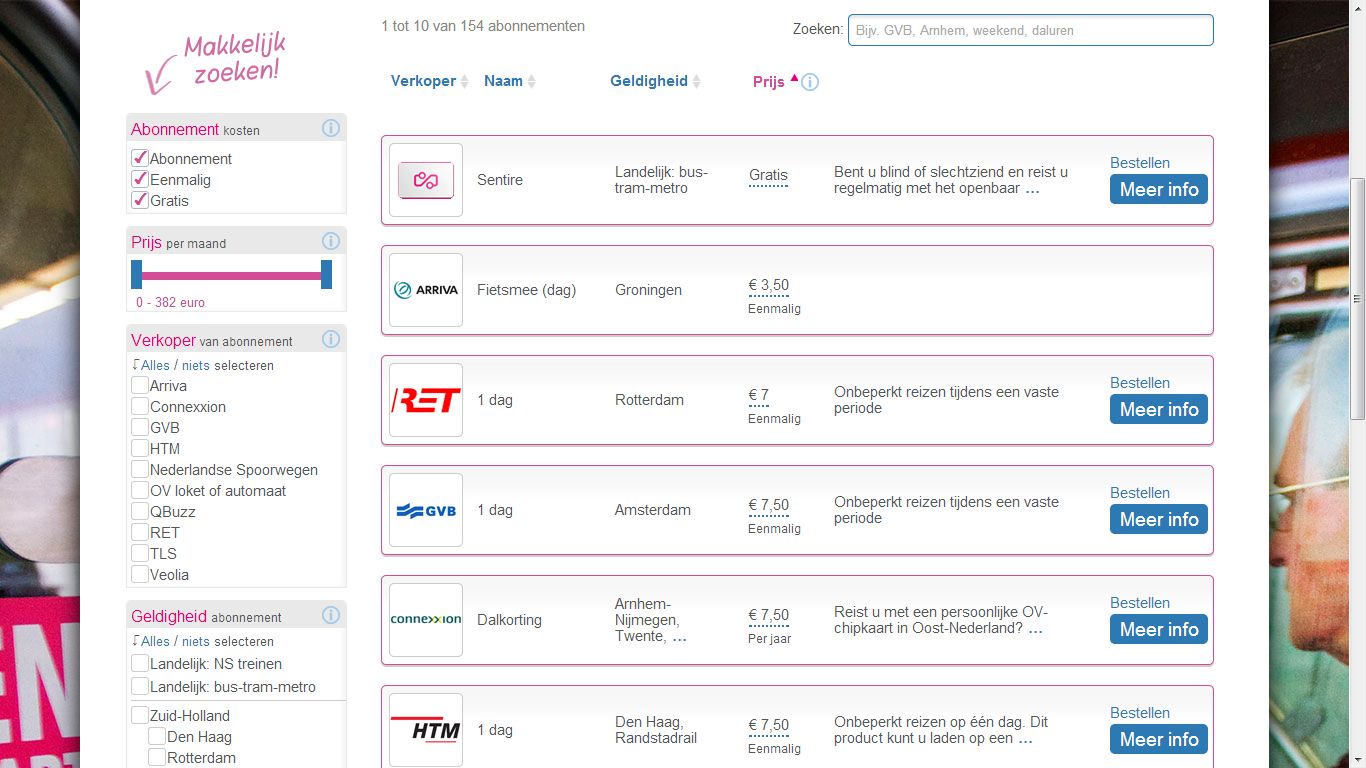This screenshot has height=768, width=1366.
Task: Sort results by Geldigheid column
Action: pos(649,81)
